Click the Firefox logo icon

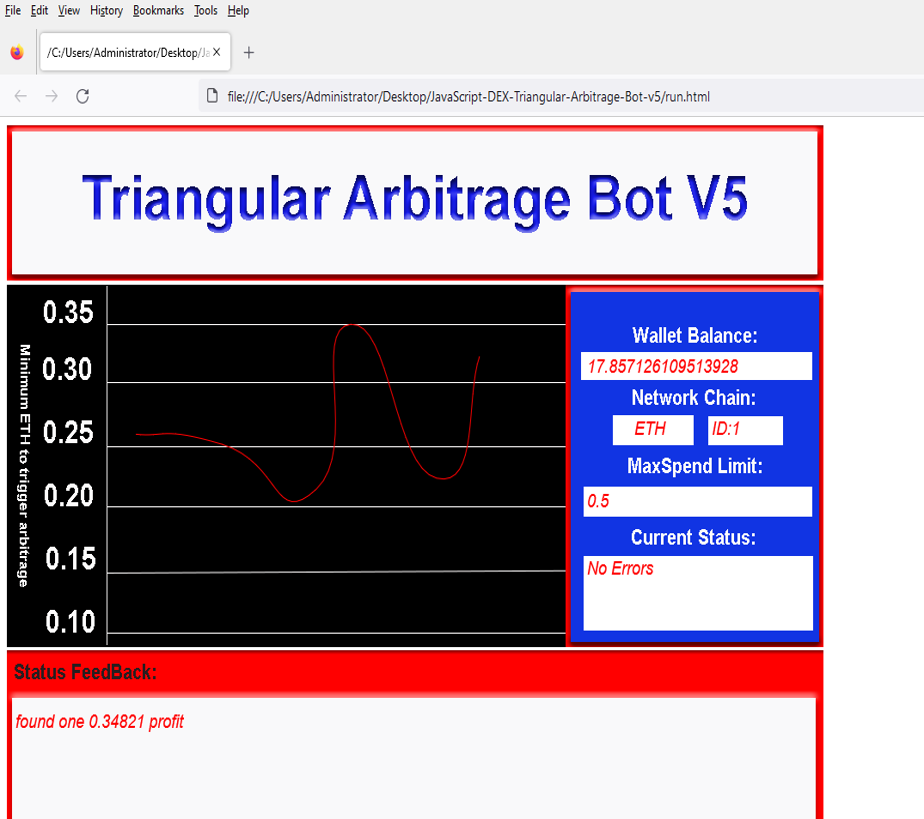click(x=16, y=52)
